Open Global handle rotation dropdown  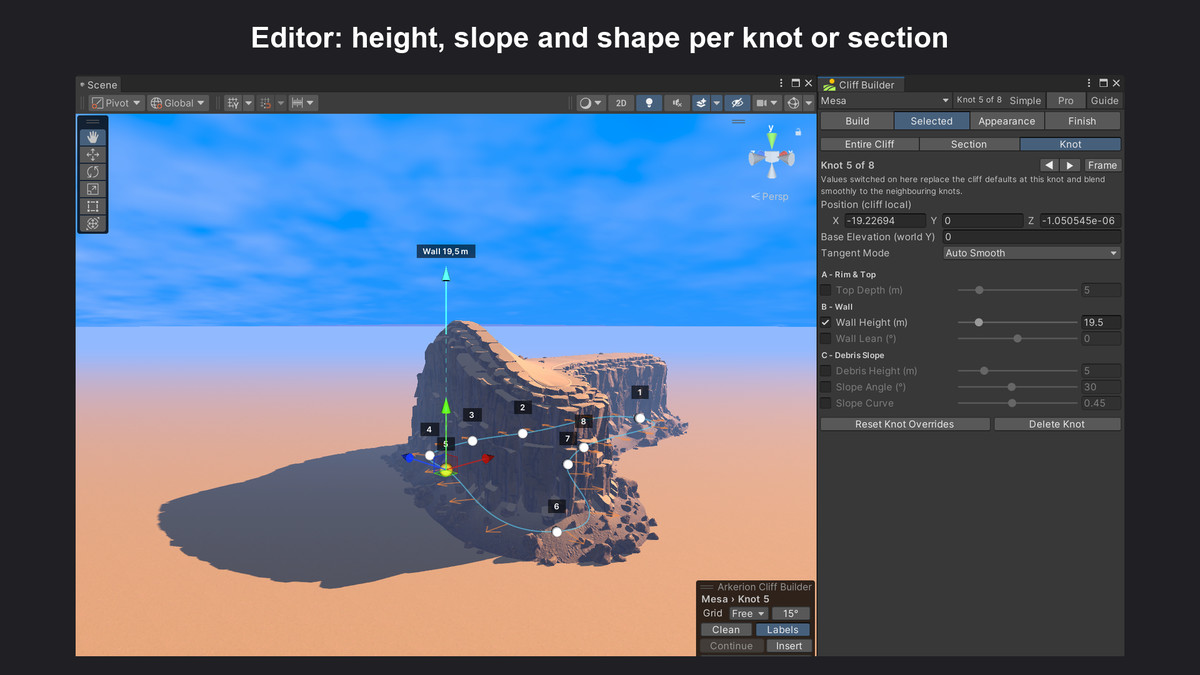177,103
